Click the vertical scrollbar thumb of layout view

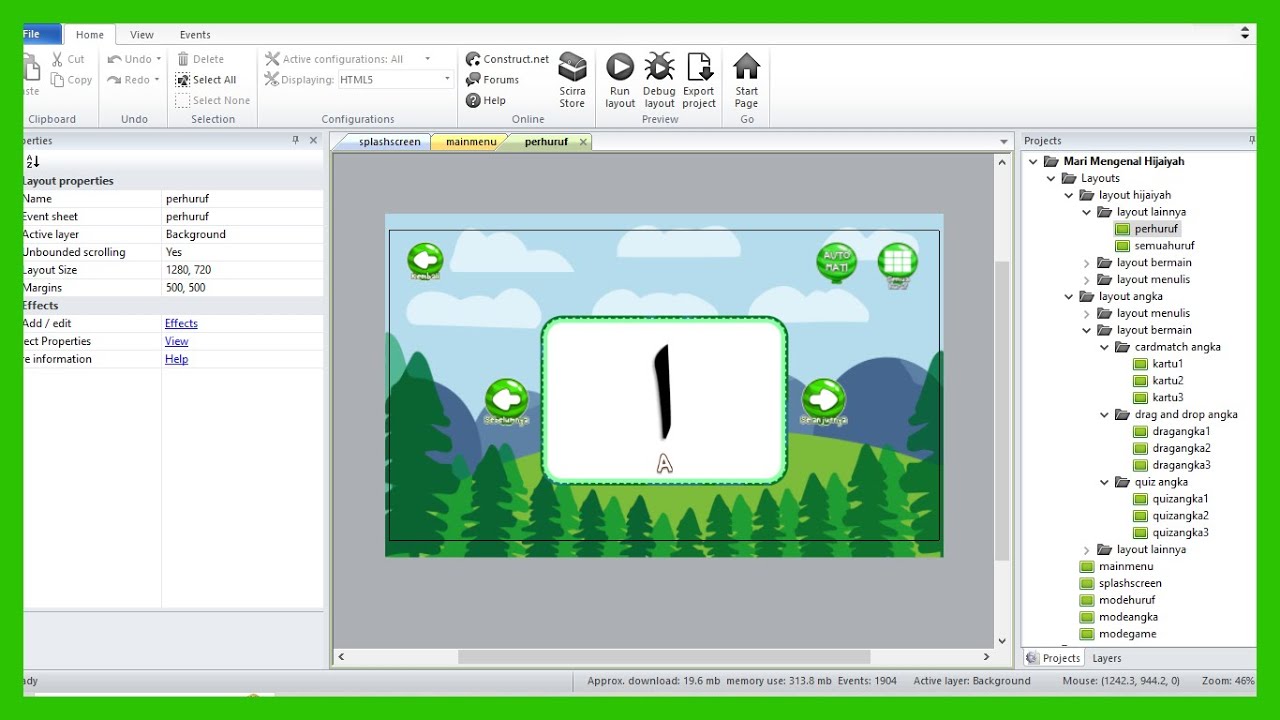click(1002, 410)
